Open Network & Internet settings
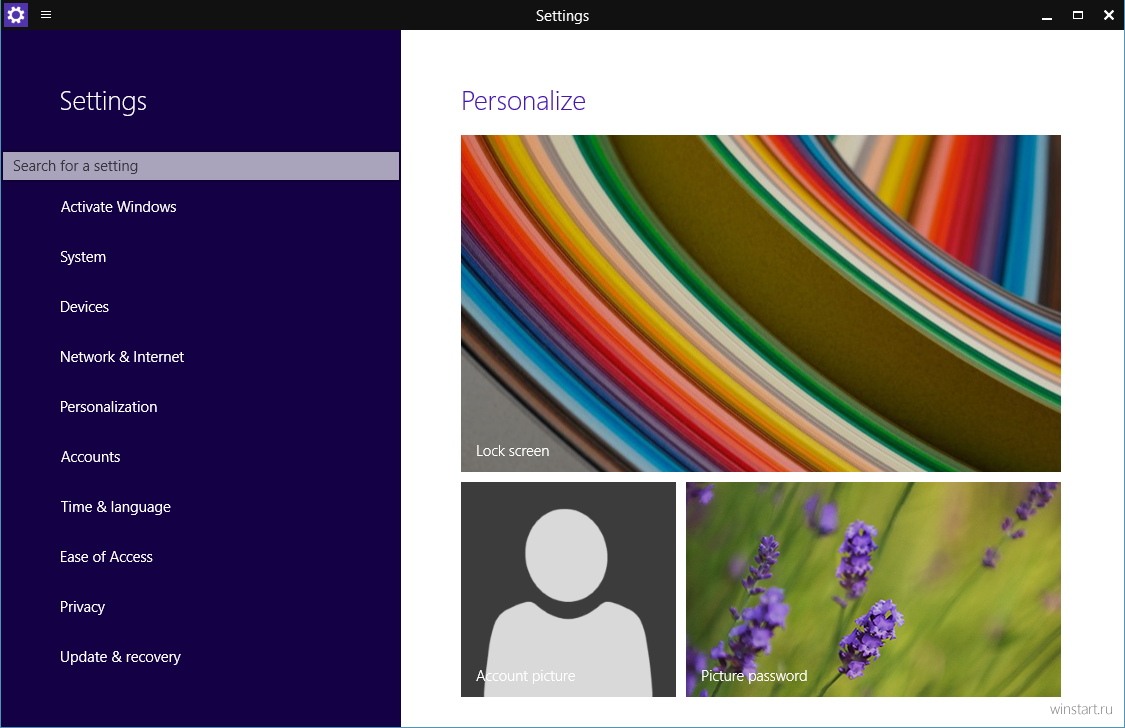1125x728 pixels. 122,356
